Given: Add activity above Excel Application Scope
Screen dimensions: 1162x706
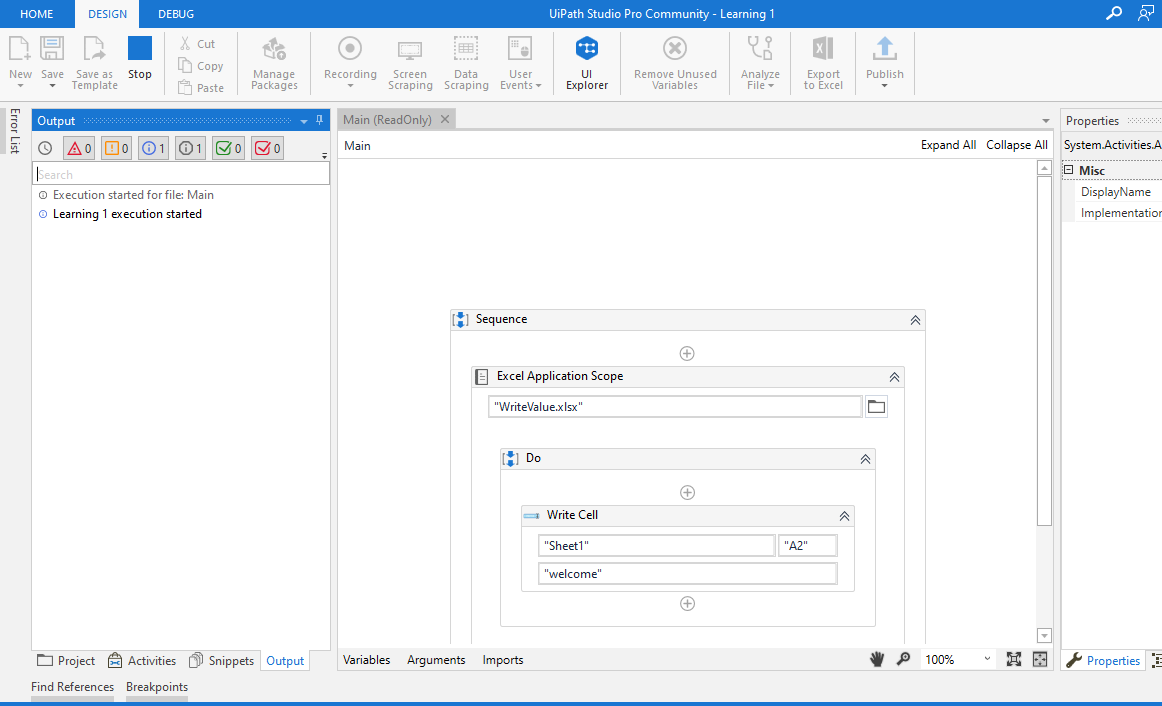Looking at the screenshot, I should [687, 353].
